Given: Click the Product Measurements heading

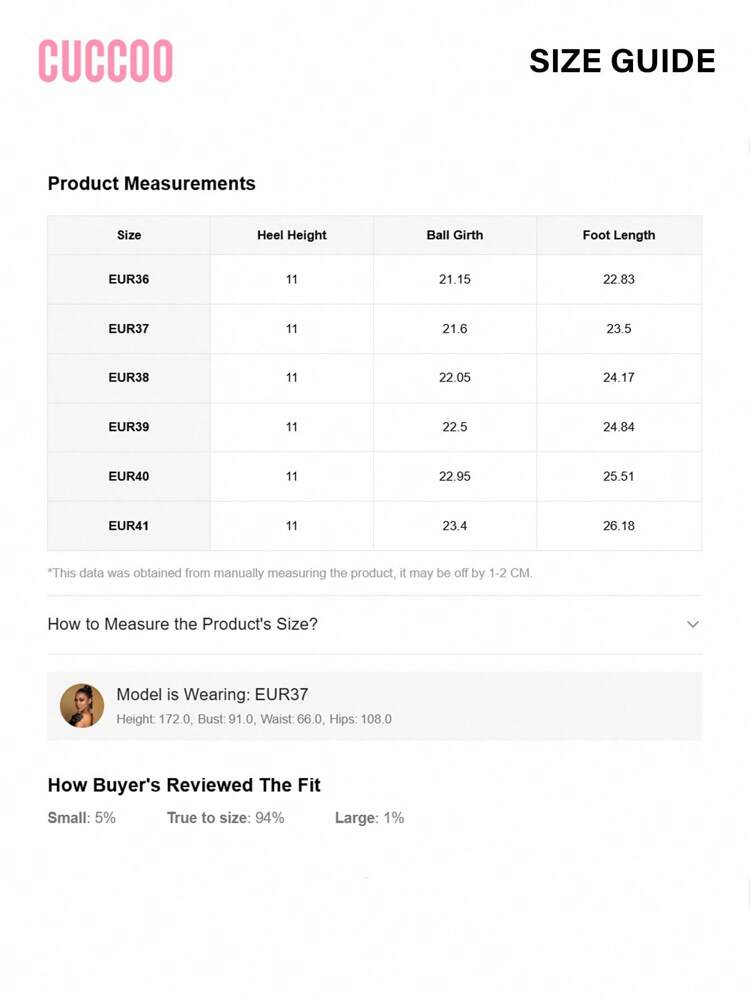Looking at the screenshot, I should point(152,183).
